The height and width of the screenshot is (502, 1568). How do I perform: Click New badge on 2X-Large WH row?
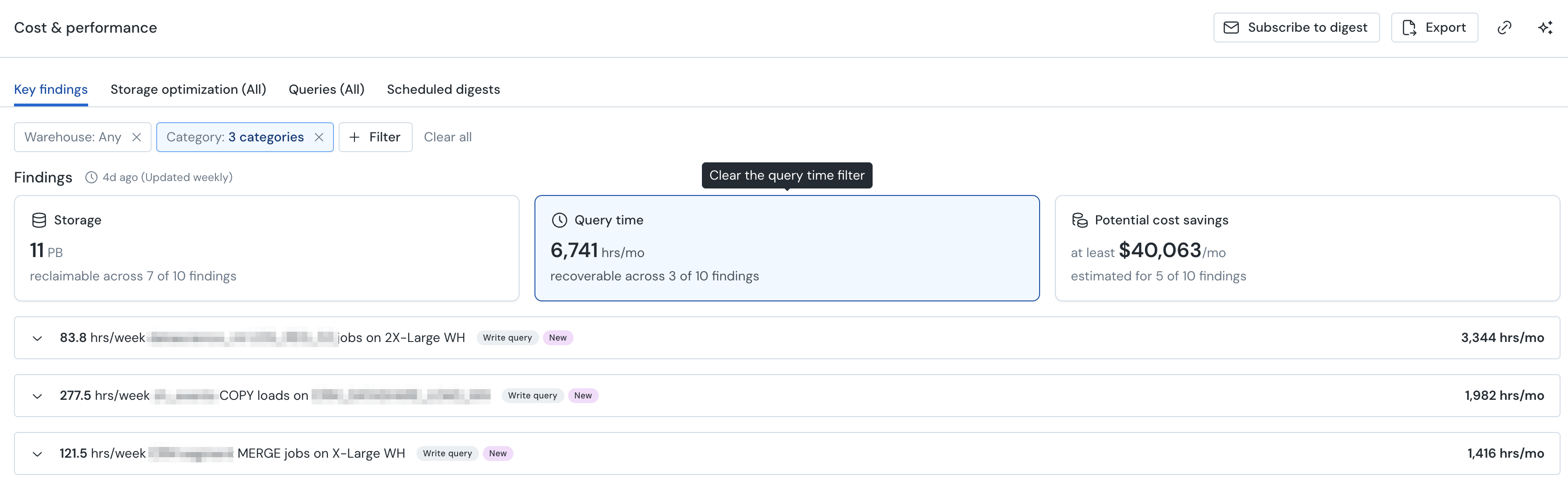click(x=557, y=337)
